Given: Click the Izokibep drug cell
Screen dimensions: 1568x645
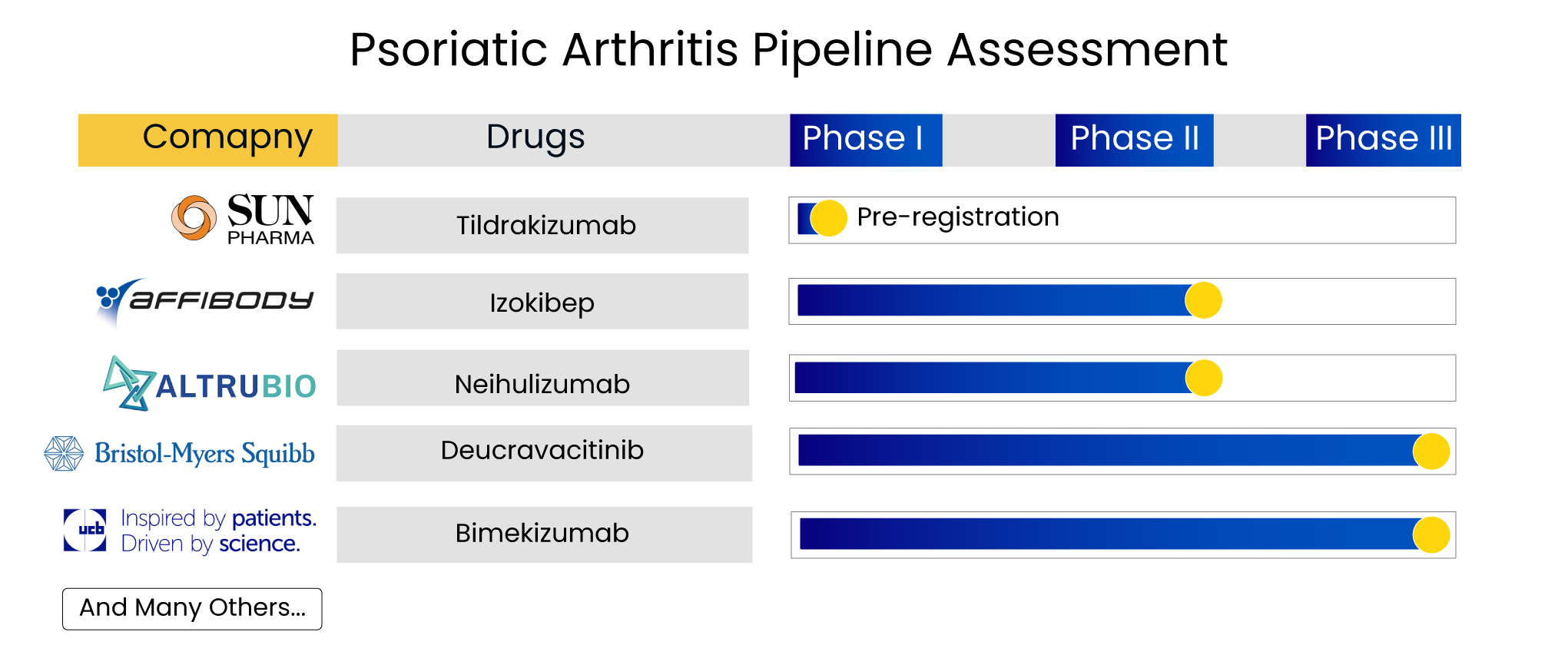Looking at the screenshot, I should [542, 302].
